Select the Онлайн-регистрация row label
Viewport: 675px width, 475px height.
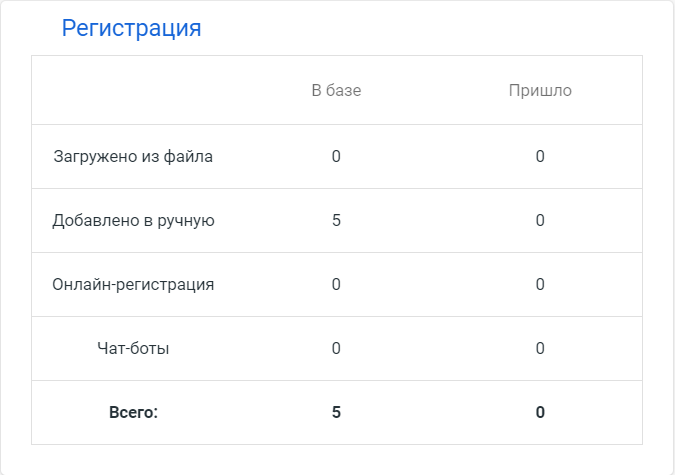pyautogui.click(x=133, y=284)
